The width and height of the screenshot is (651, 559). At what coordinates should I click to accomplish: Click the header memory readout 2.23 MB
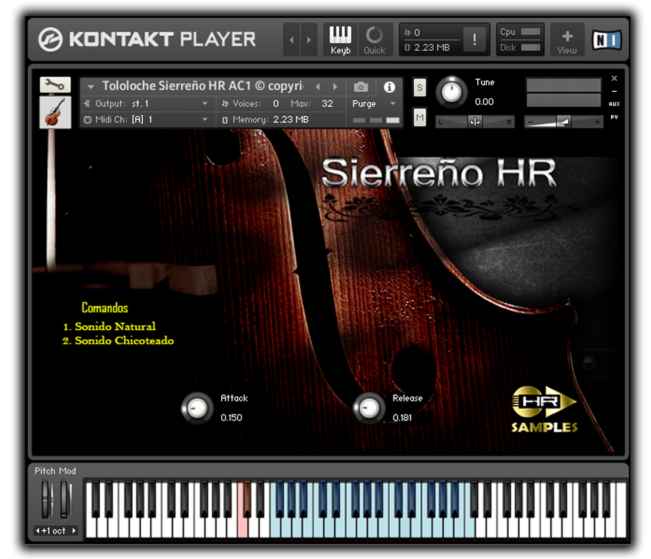(432, 48)
